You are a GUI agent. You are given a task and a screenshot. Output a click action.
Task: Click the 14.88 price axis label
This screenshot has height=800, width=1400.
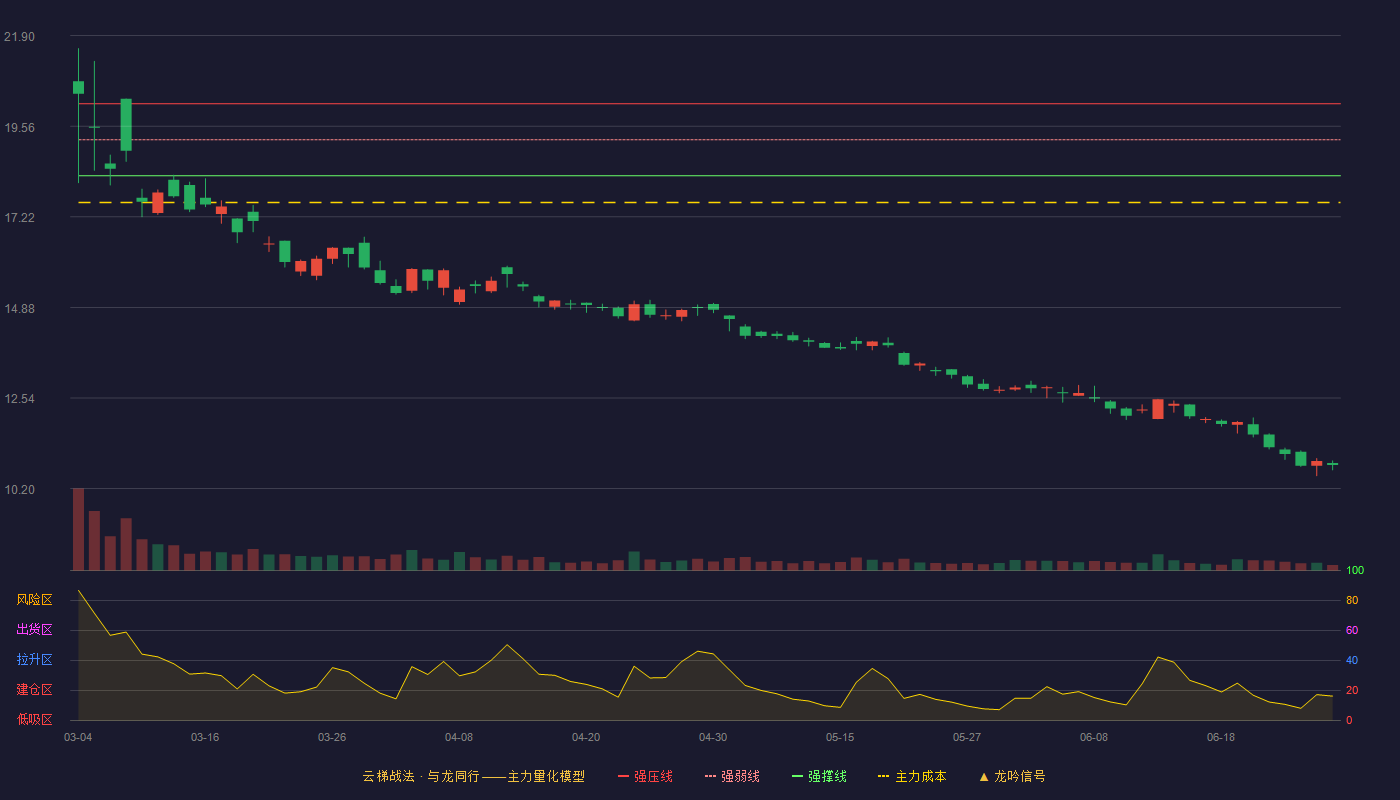pyautogui.click(x=19, y=309)
